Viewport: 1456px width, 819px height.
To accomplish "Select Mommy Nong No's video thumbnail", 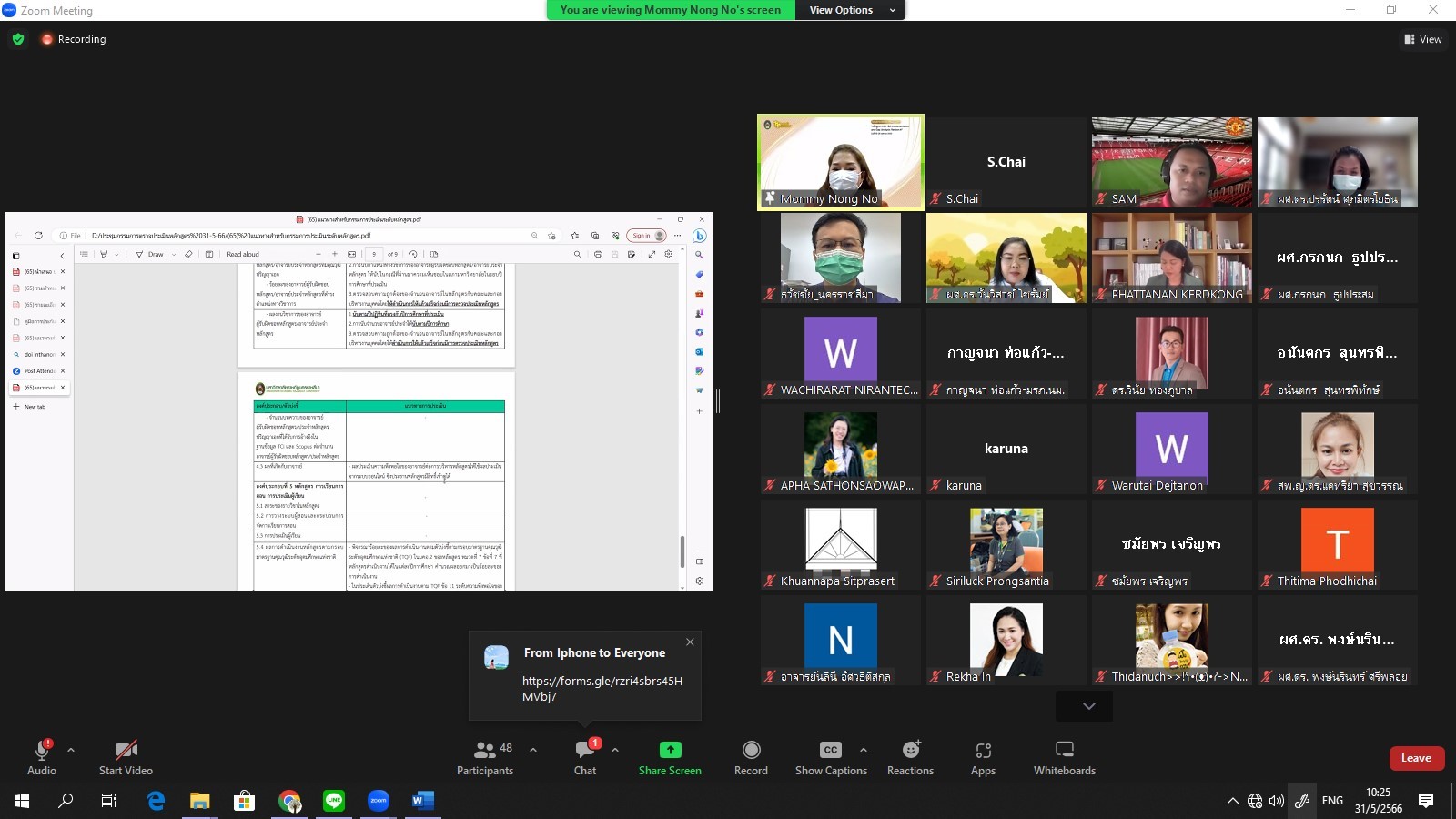I will [x=840, y=162].
